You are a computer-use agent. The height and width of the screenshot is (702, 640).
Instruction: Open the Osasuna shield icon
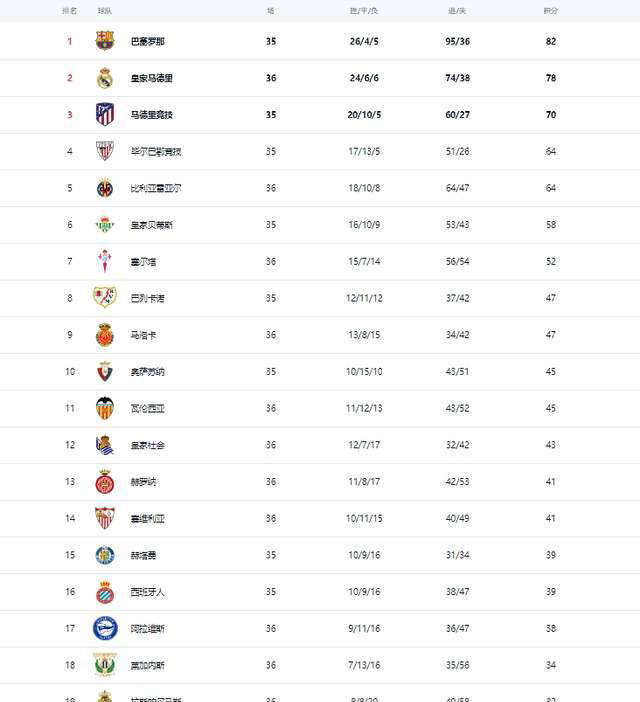pos(105,372)
